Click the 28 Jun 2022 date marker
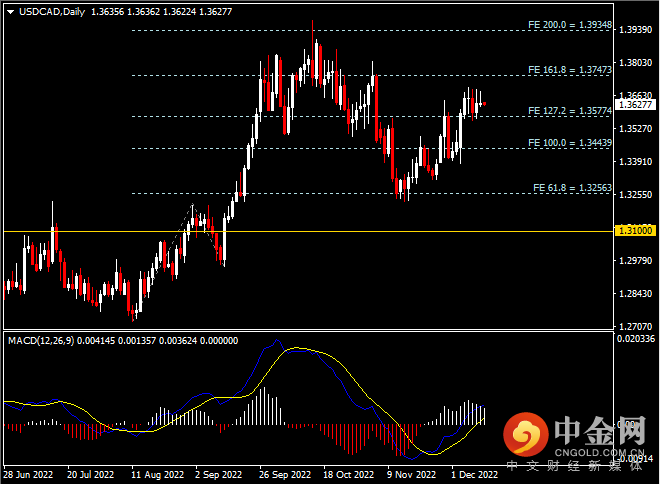This screenshot has width=660, height=484. tap(27, 476)
